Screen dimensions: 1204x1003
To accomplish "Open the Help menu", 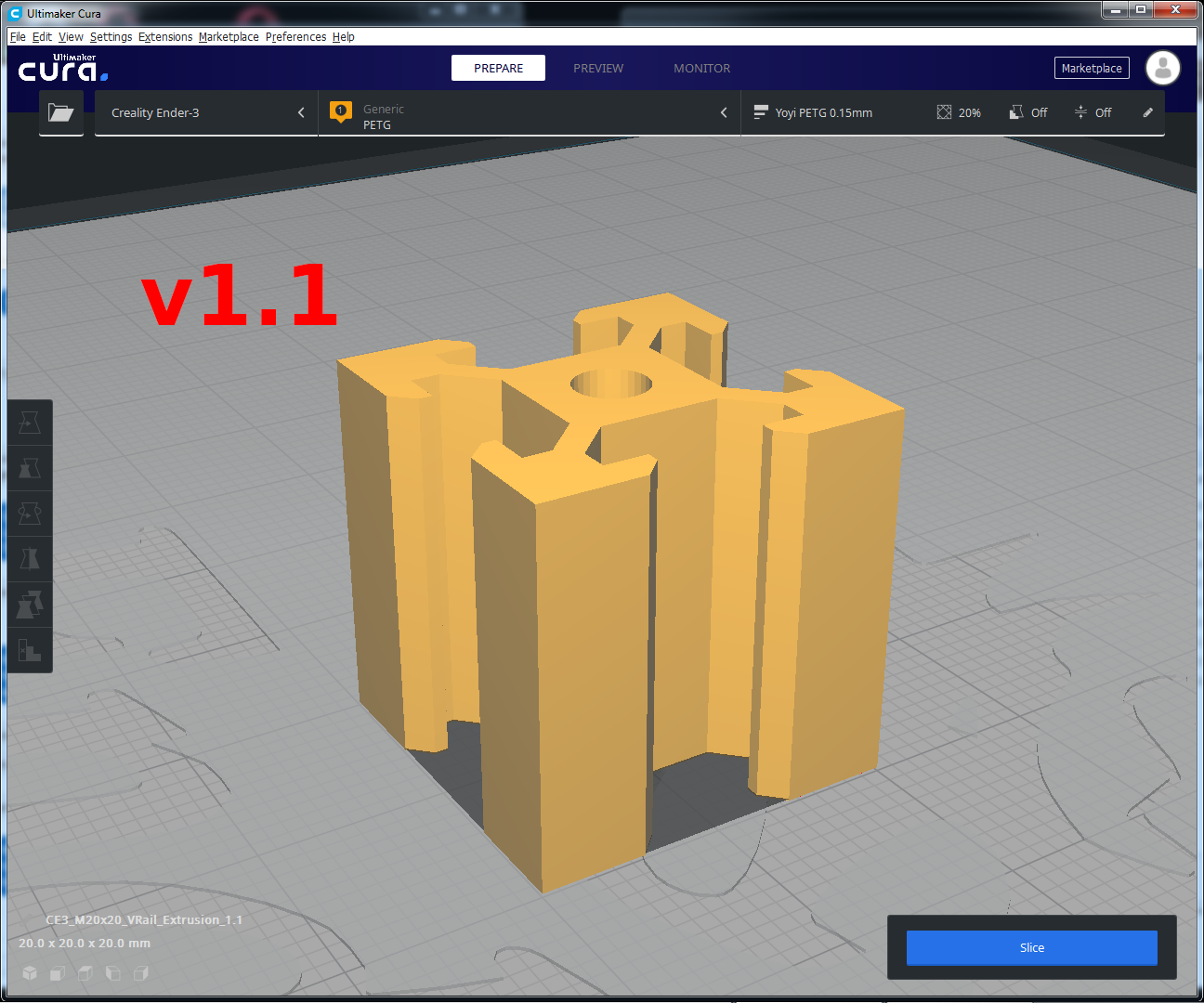I will click(x=344, y=37).
